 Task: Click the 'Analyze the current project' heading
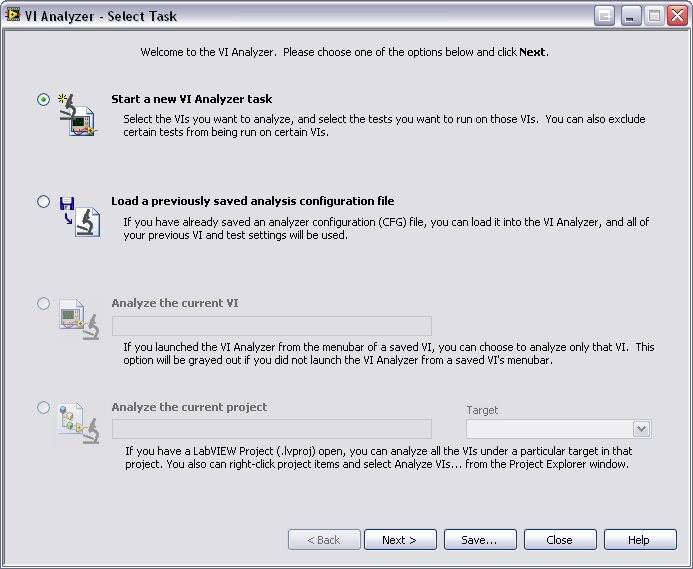[x=189, y=407]
